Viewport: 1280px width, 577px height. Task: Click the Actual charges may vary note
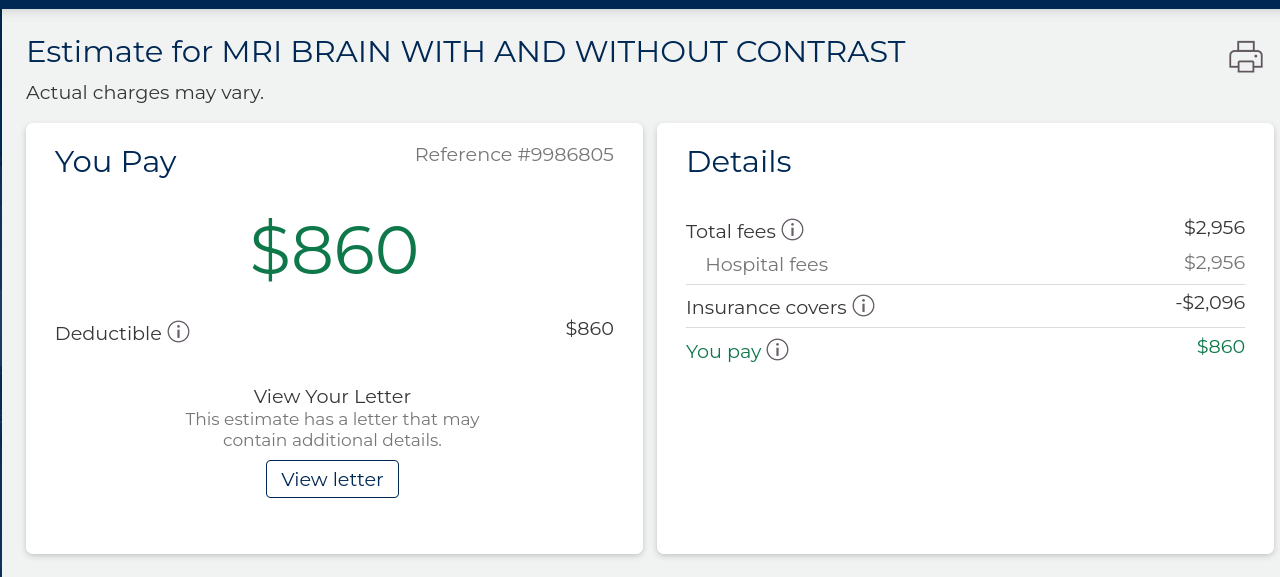[145, 93]
